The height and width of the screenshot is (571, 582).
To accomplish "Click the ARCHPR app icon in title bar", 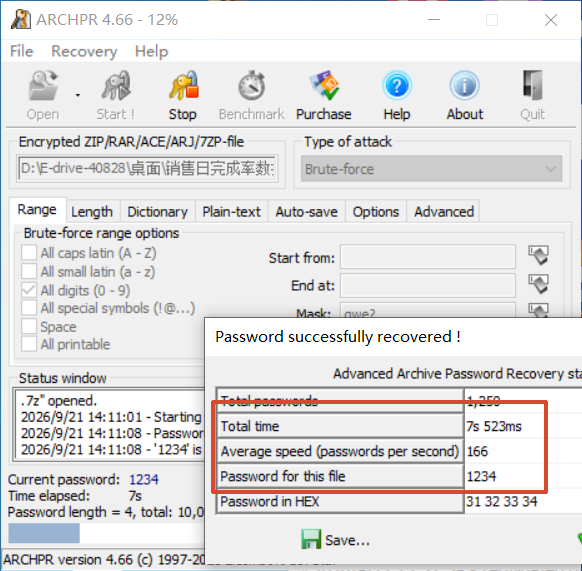I will tap(21, 19).
